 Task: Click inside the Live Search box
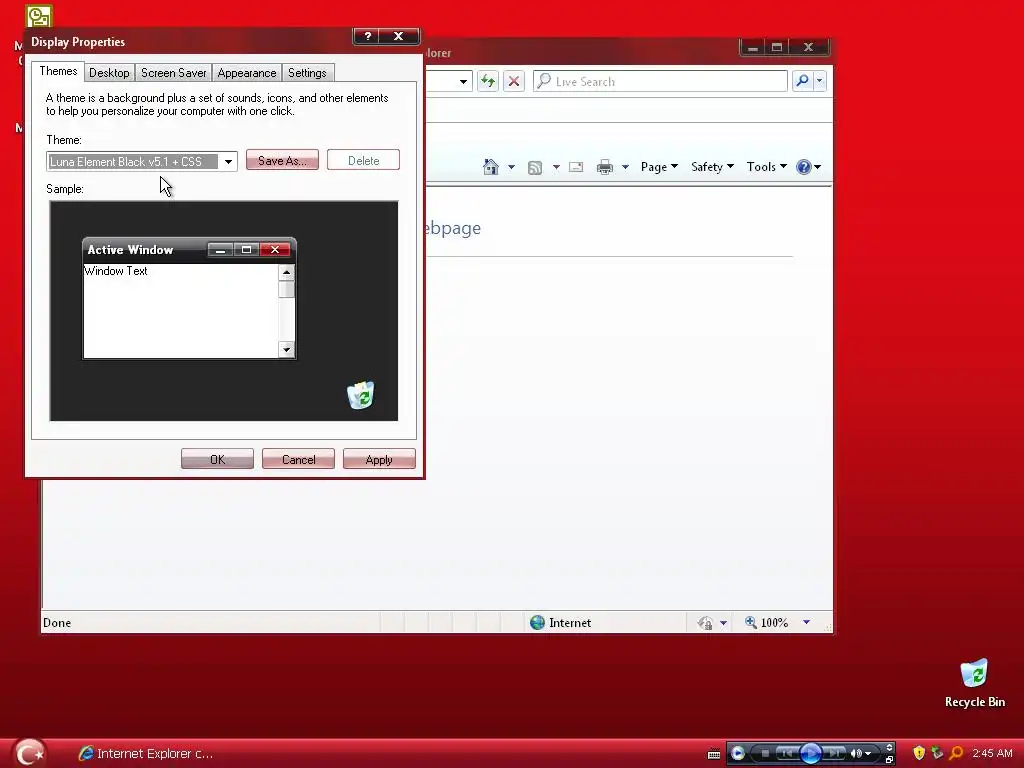point(660,82)
